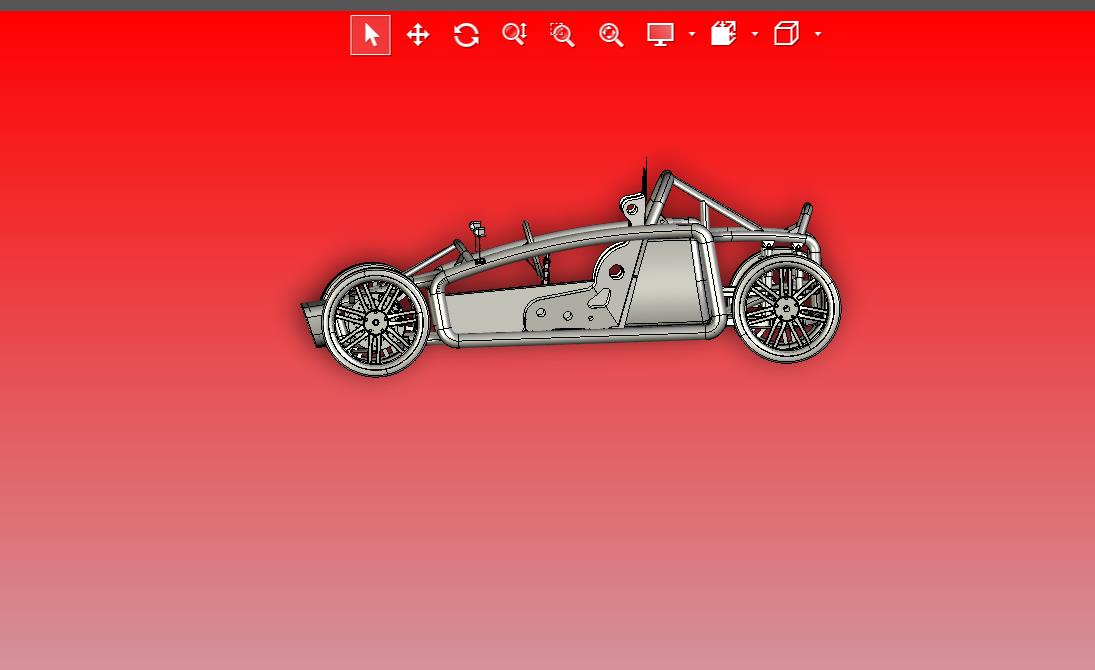The image size is (1095, 670).
Task: Choose the Pan four-arrow tool
Action: click(418, 34)
